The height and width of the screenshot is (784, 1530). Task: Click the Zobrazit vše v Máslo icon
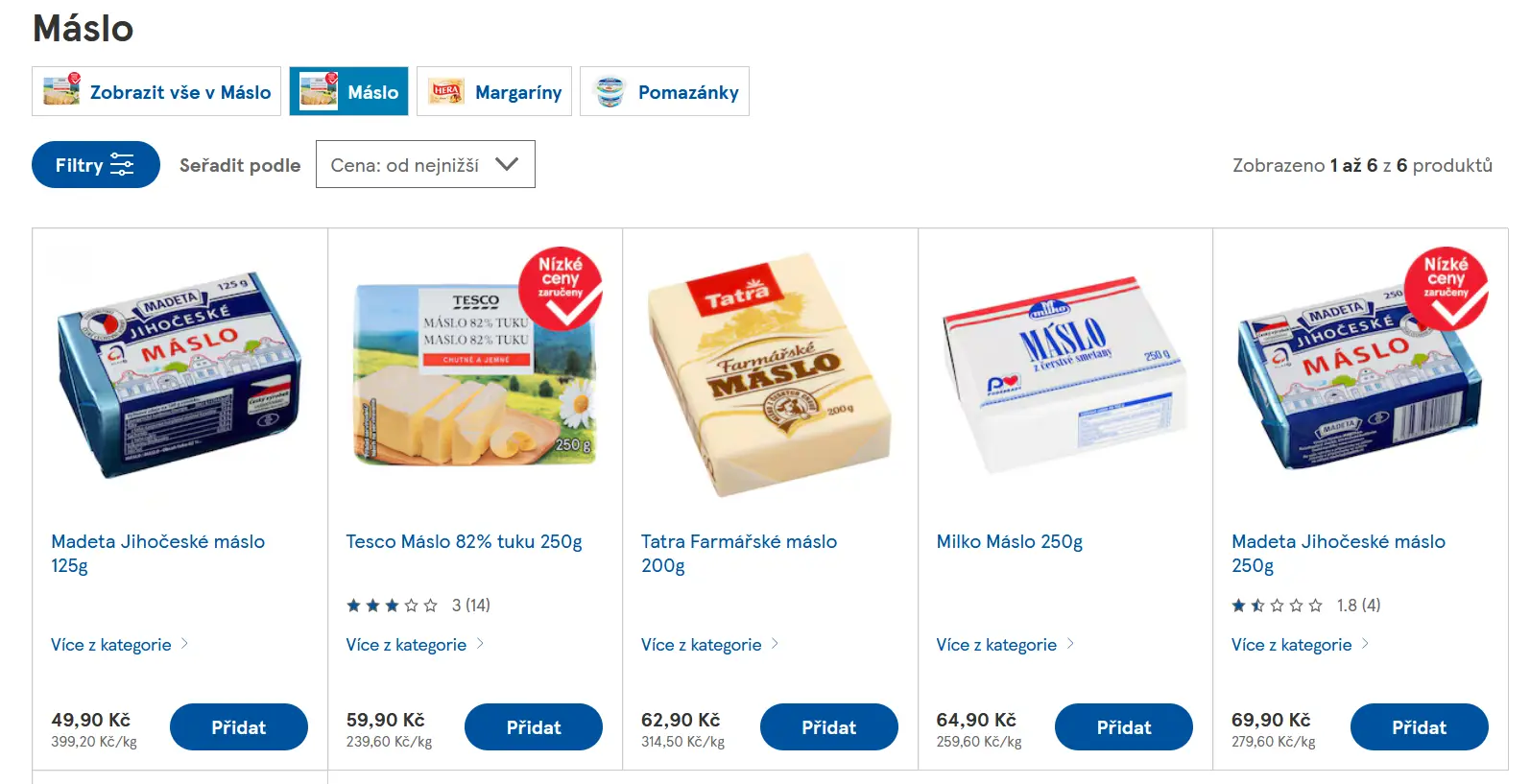point(61,91)
